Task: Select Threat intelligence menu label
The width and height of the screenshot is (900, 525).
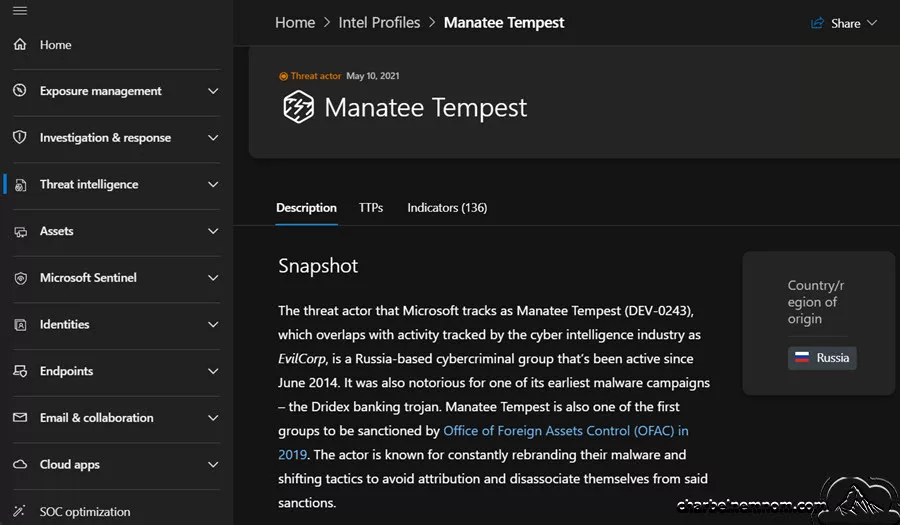Action: click(x=89, y=184)
